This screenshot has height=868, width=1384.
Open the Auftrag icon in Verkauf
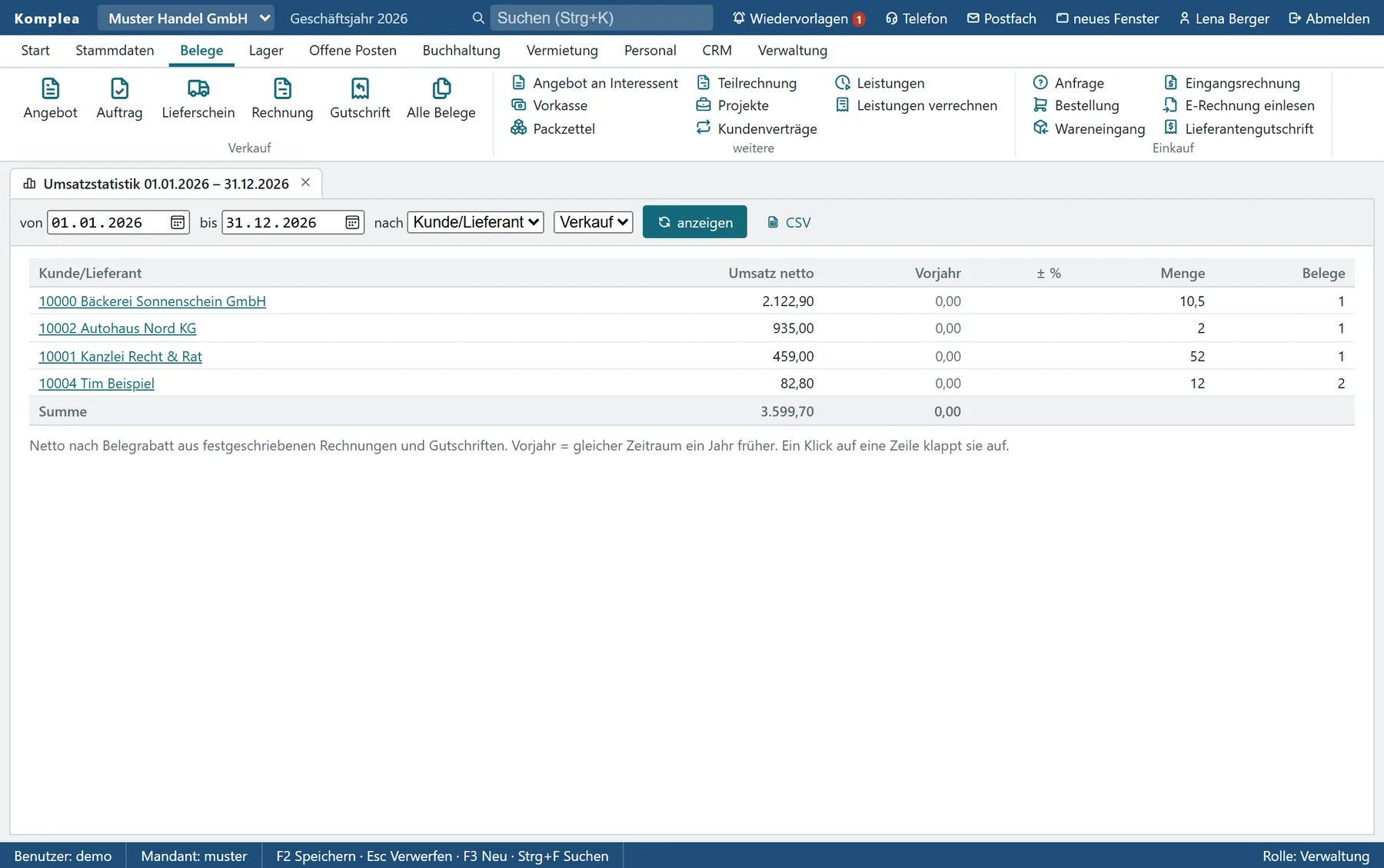(119, 98)
